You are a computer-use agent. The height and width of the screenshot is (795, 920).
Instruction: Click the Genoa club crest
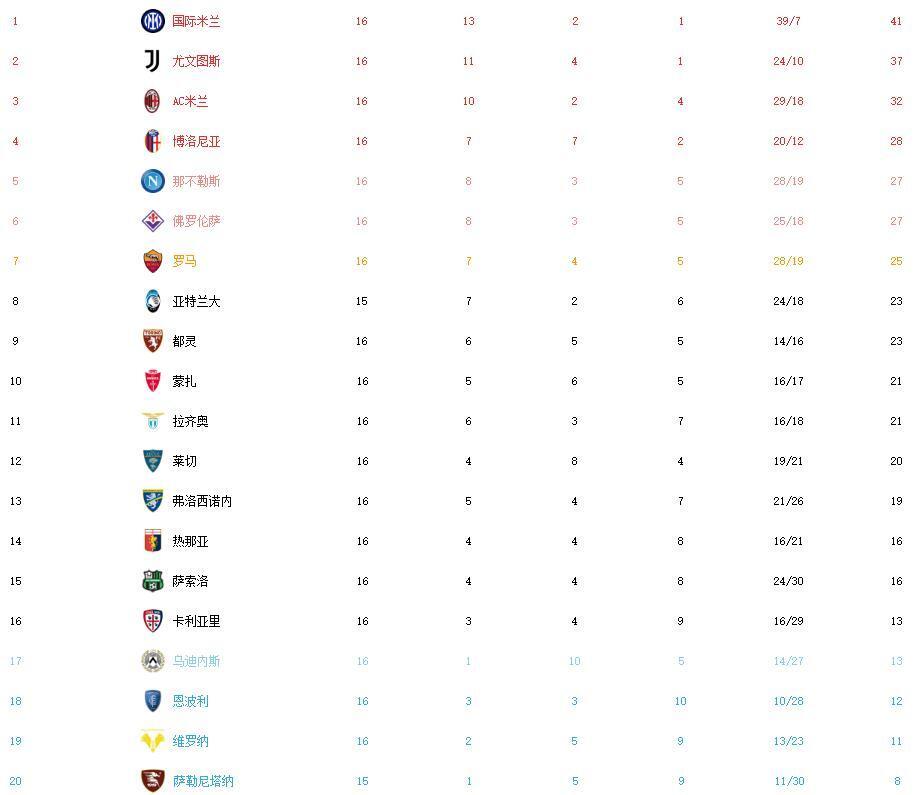(153, 541)
